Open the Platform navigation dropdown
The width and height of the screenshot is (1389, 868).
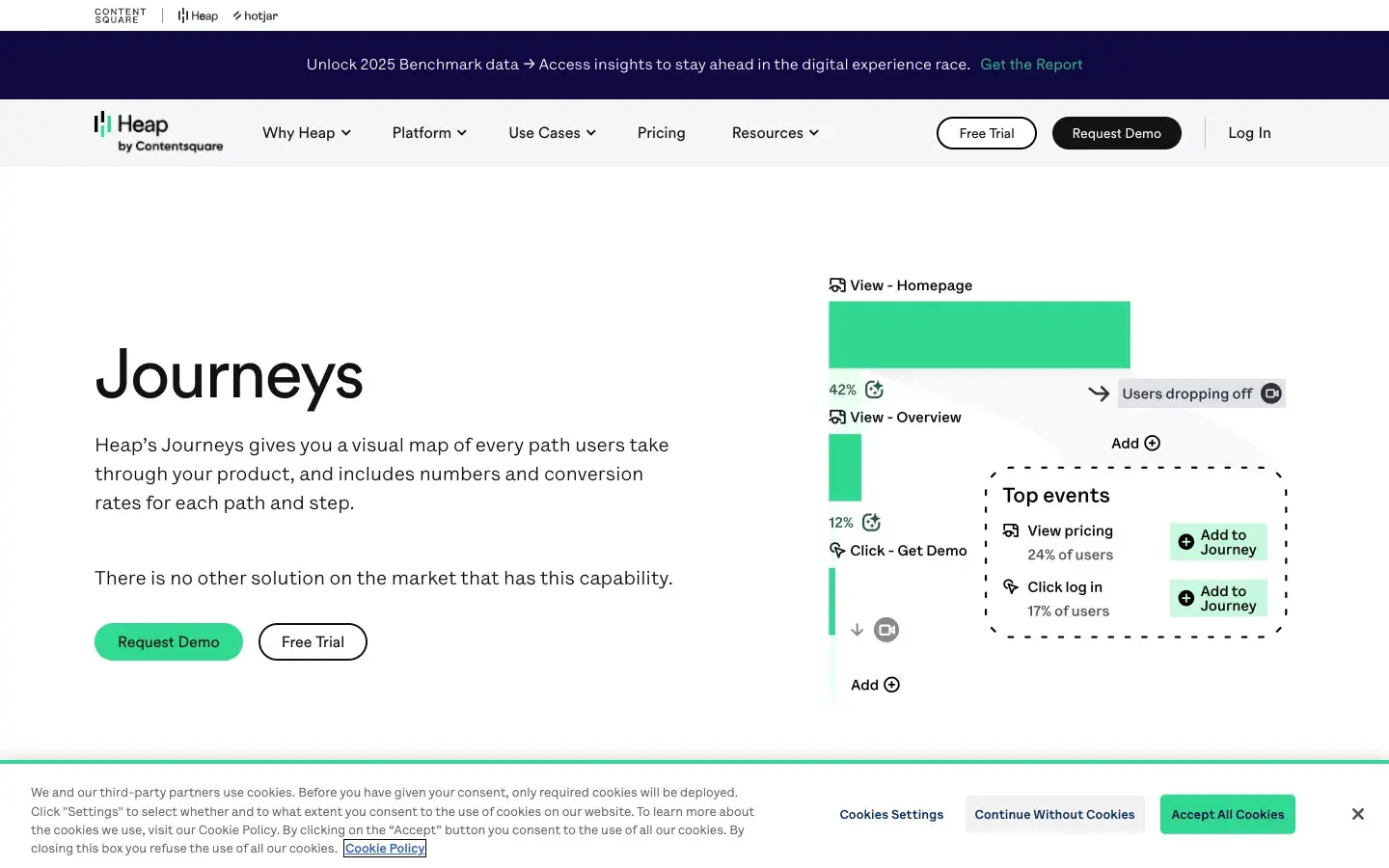pos(428,132)
